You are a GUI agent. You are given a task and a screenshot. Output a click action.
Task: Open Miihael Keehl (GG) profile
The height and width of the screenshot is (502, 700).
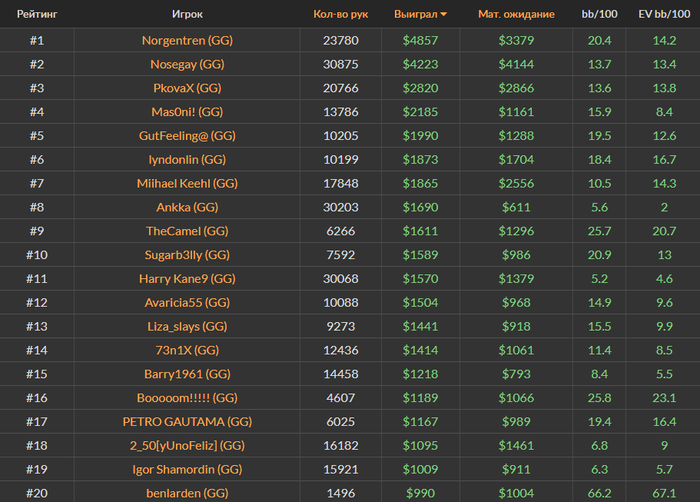[x=187, y=184]
